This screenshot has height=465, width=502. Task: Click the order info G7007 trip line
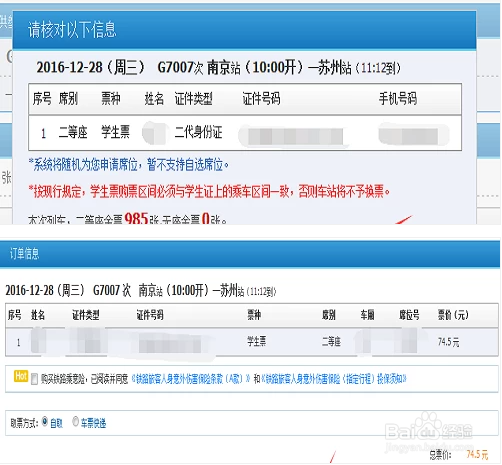[x=141, y=290]
